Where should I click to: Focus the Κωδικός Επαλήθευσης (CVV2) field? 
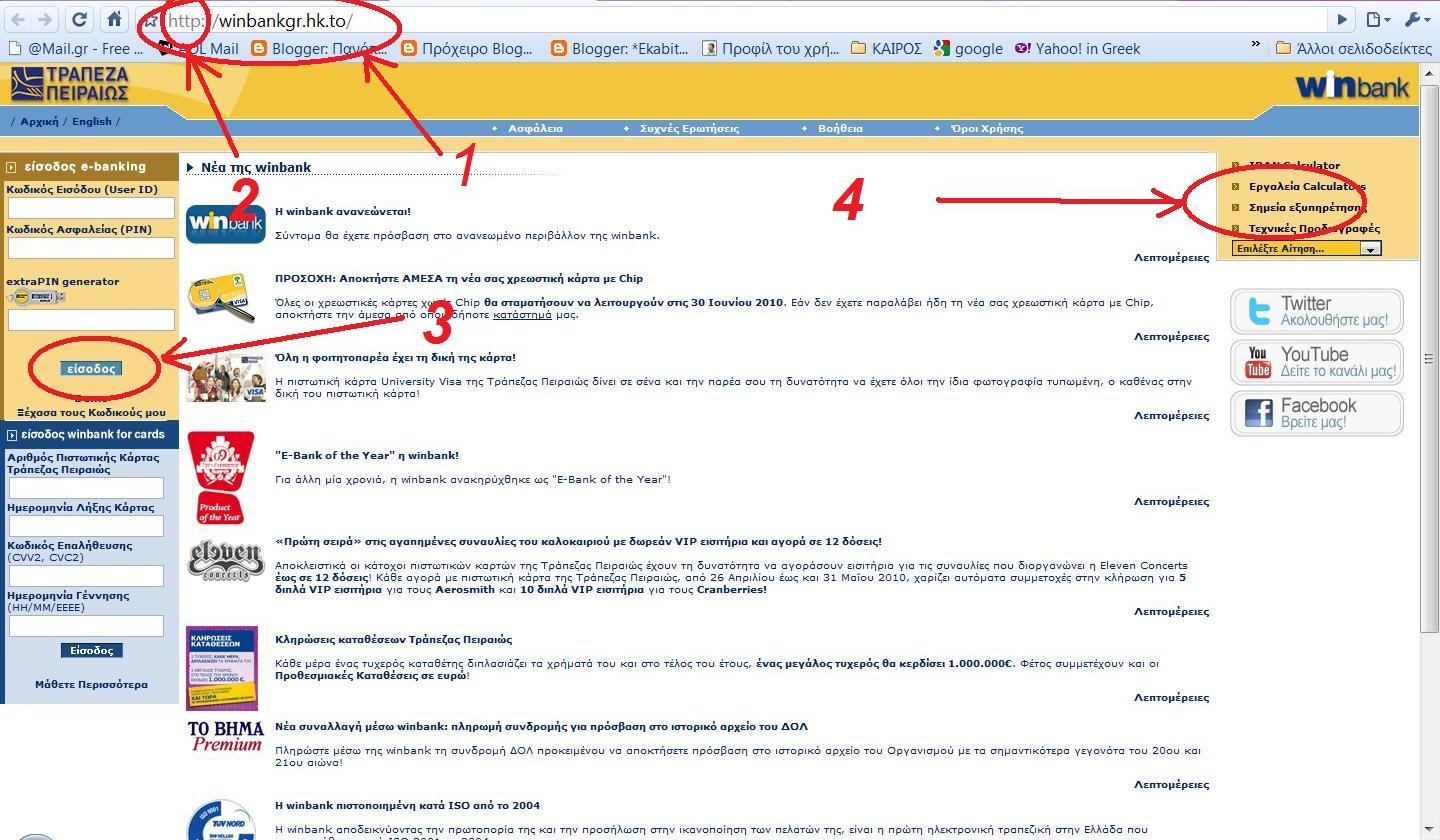pos(86,576)
